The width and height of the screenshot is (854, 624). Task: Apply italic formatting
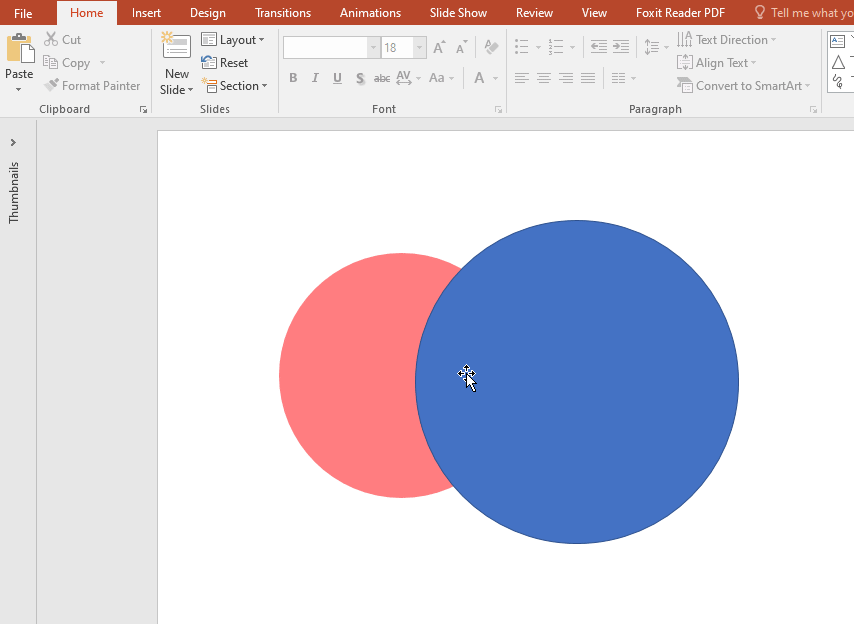[314, 78]
